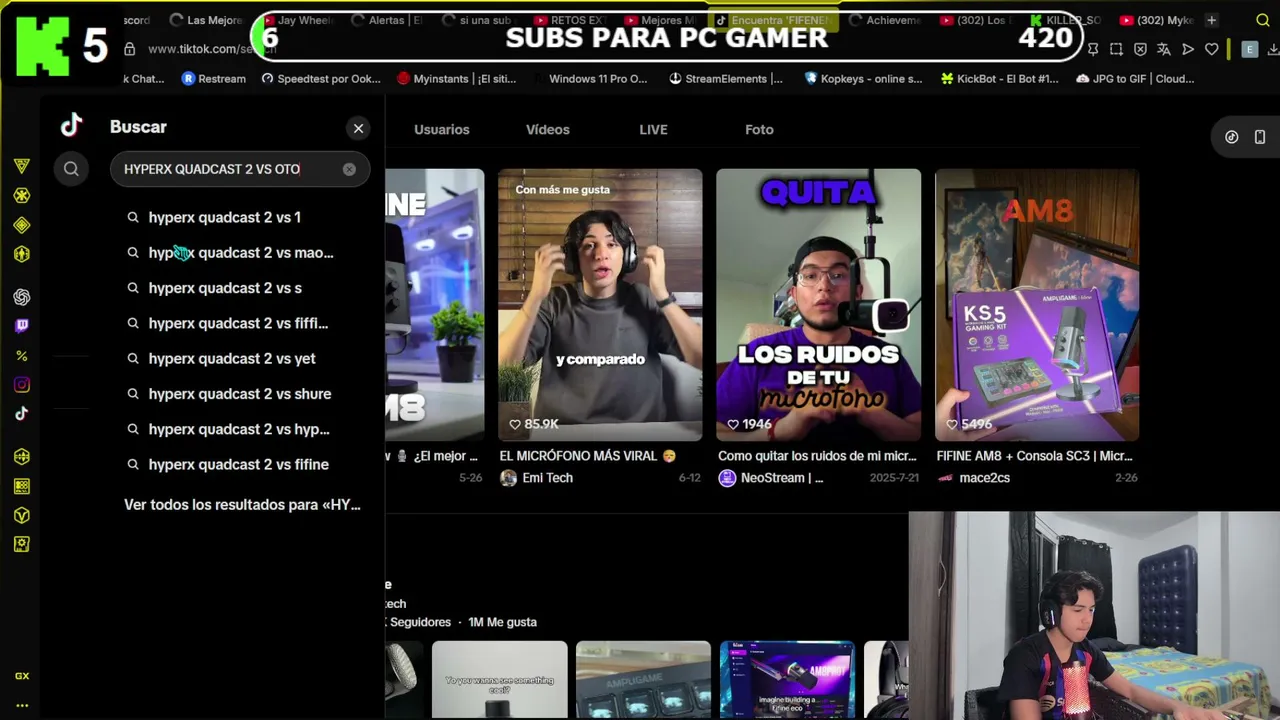Open the "Do you wanna see something cool?" thumbnail
Screen dimensions: 1280x720
coord(499,680)
